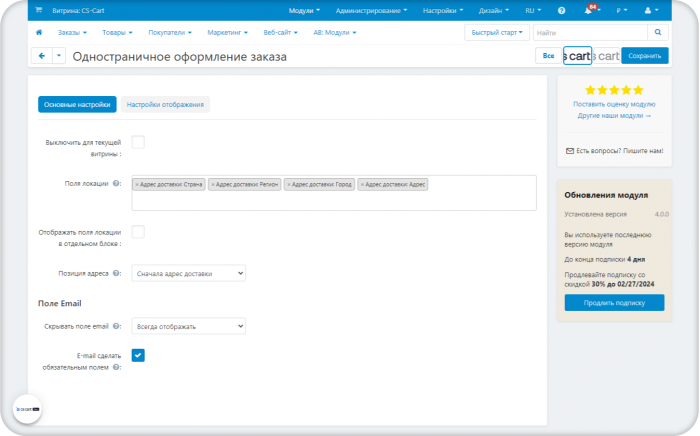Open Позиция адреса dropdown
700x436 pixels.
coord(188,273)
